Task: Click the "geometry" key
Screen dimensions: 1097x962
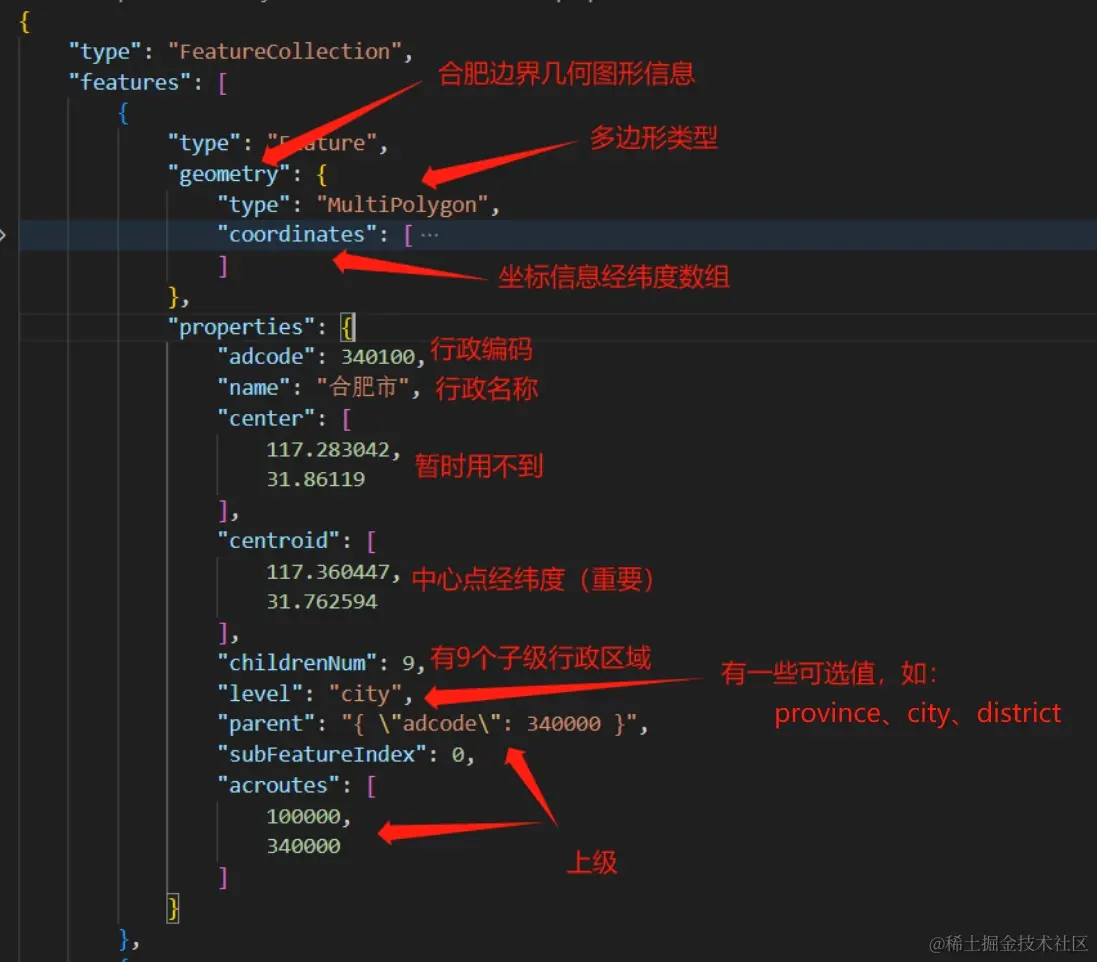Action: click(228, 174)
